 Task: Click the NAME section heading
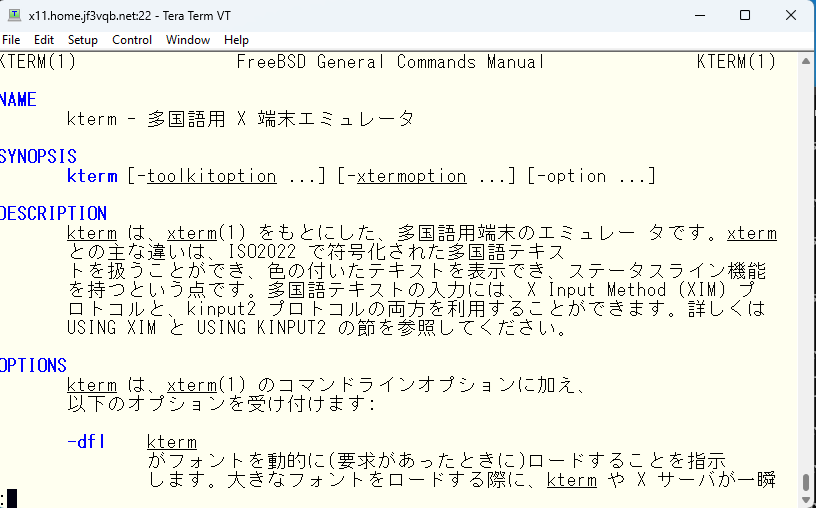click(18, 100)
